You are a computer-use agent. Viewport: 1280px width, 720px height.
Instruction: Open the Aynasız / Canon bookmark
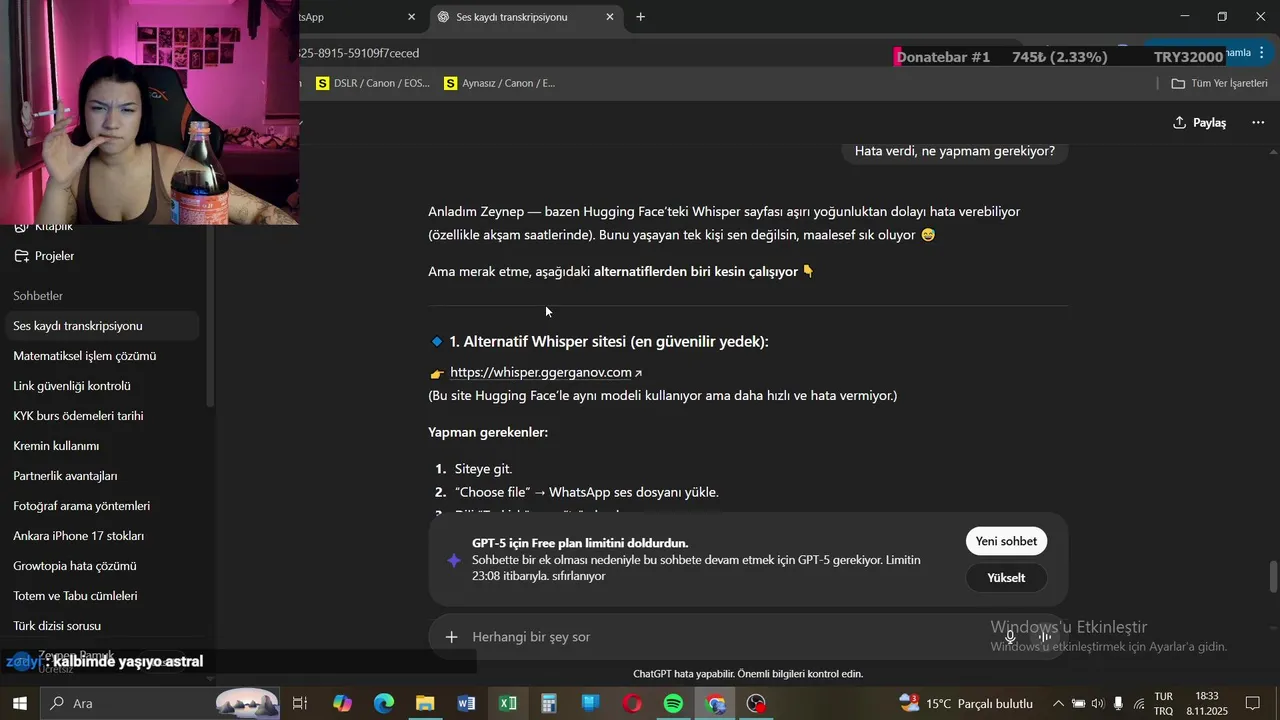click(x=500, y=83)
